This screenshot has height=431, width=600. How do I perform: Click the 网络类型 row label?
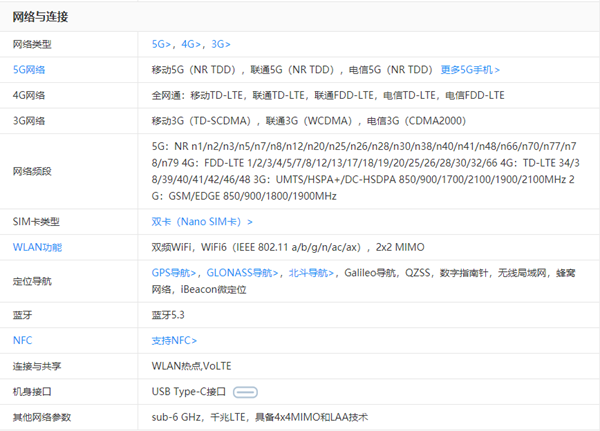pos(31,45)
